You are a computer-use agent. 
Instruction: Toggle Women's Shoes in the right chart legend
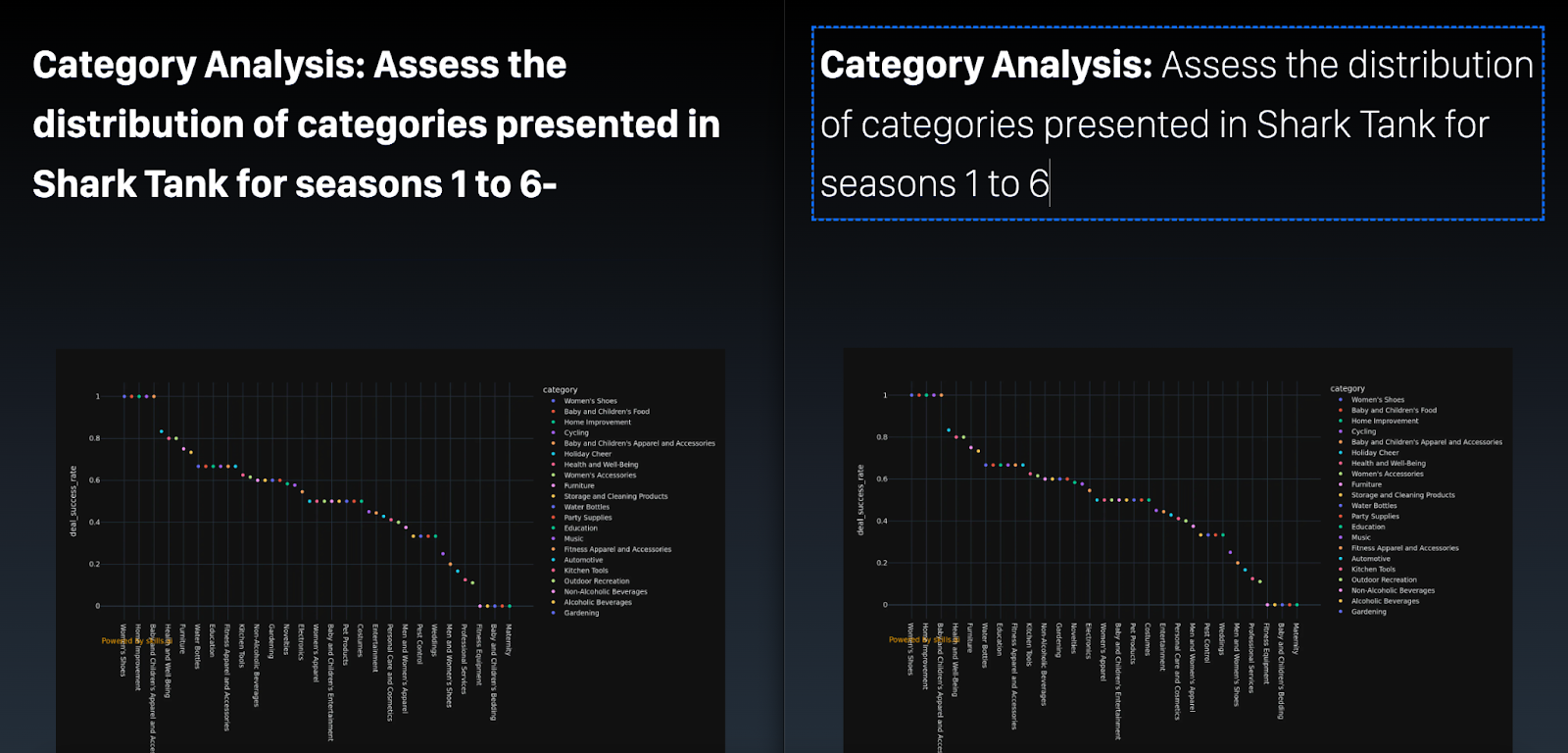pos(1378,400)
